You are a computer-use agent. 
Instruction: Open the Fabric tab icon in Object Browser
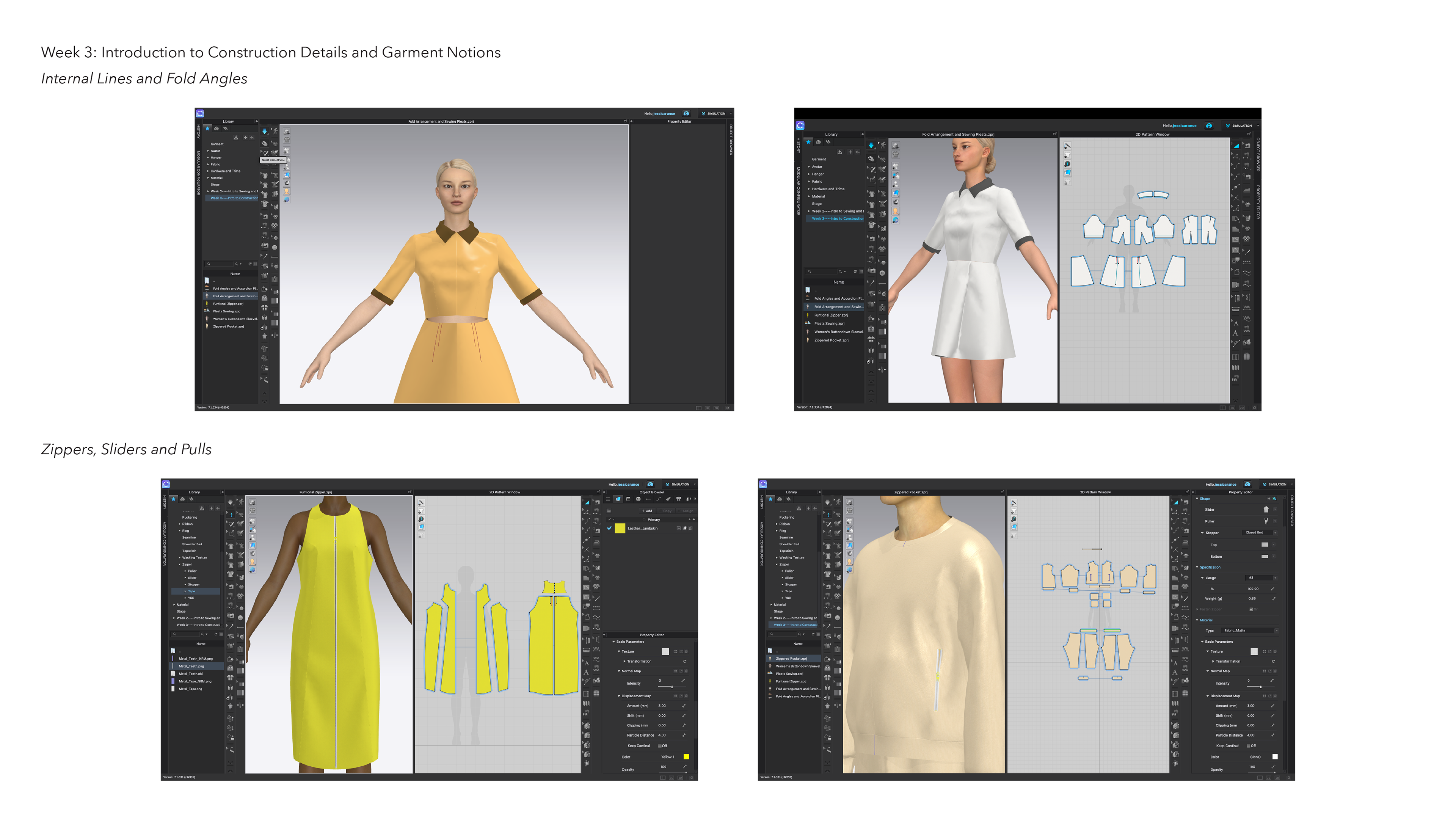618,499
